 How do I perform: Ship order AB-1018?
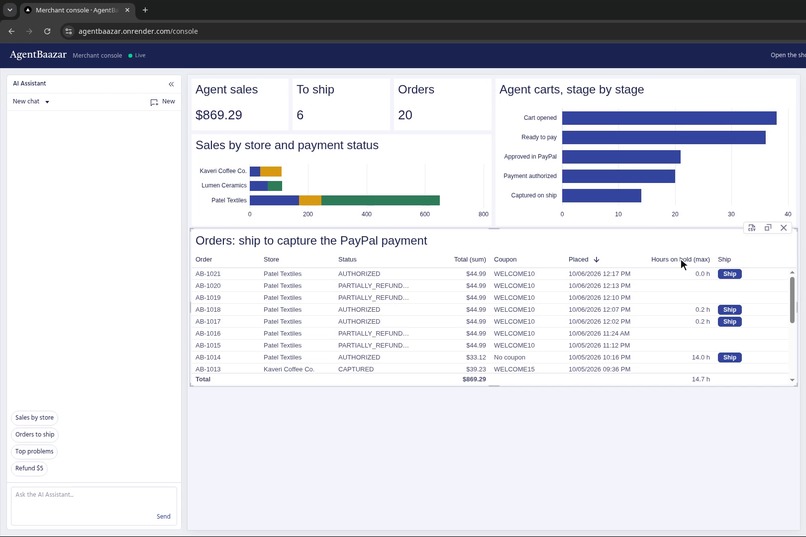pyautogui.click(x=729, y=310)
